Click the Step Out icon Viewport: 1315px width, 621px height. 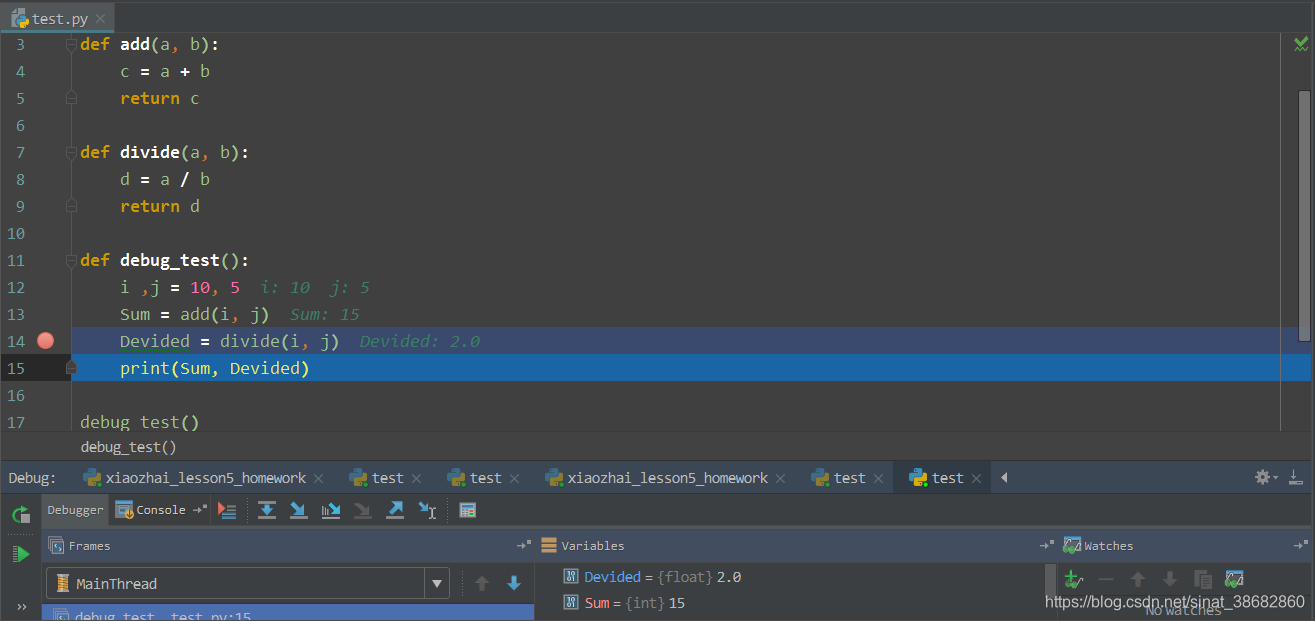tap(395, 510)
